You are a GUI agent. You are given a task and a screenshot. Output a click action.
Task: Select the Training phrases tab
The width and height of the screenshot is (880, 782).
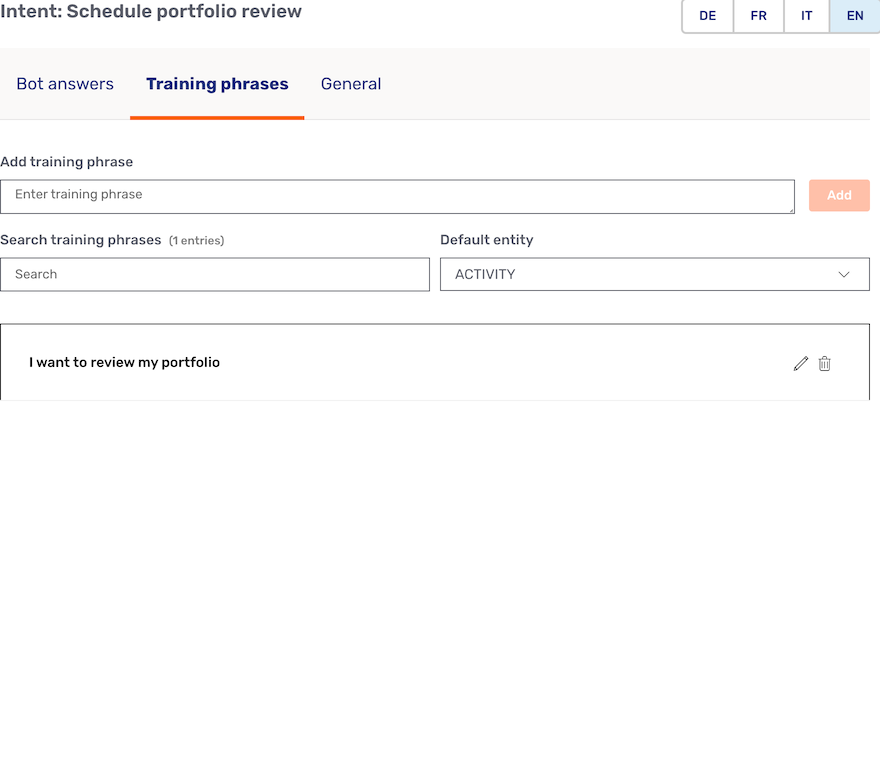(217, 84)
